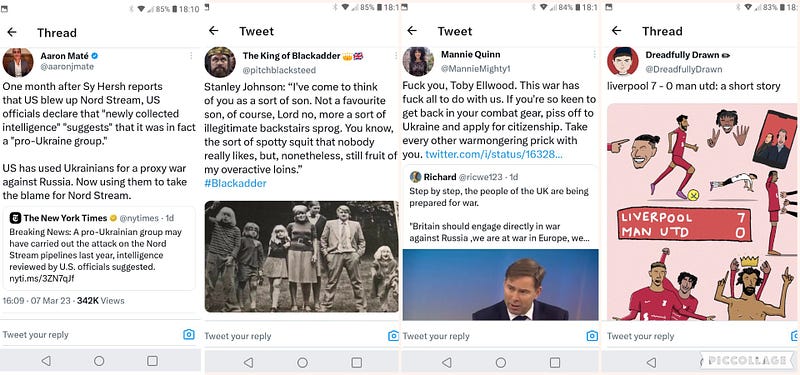
Task: Go back from Aaron Maté thread
Action: (x=12, y=32)
